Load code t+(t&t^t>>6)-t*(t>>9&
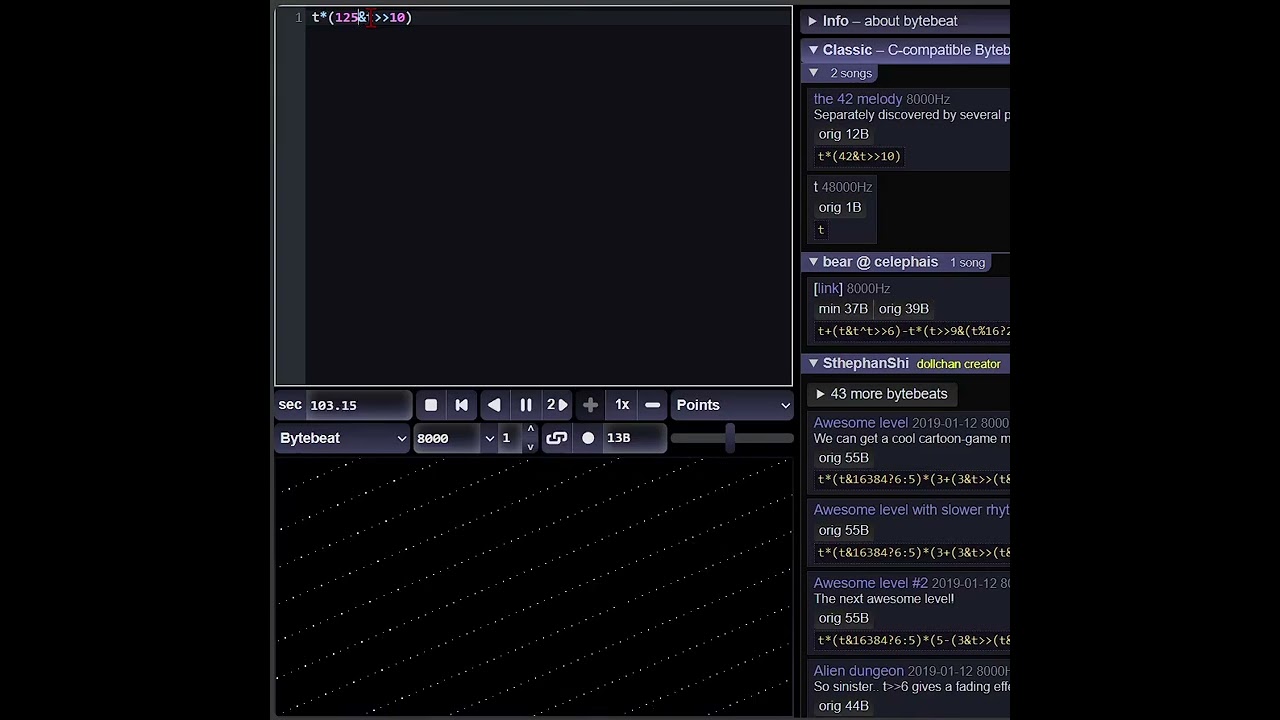The image size is (1280, 720). click(913, 331)
